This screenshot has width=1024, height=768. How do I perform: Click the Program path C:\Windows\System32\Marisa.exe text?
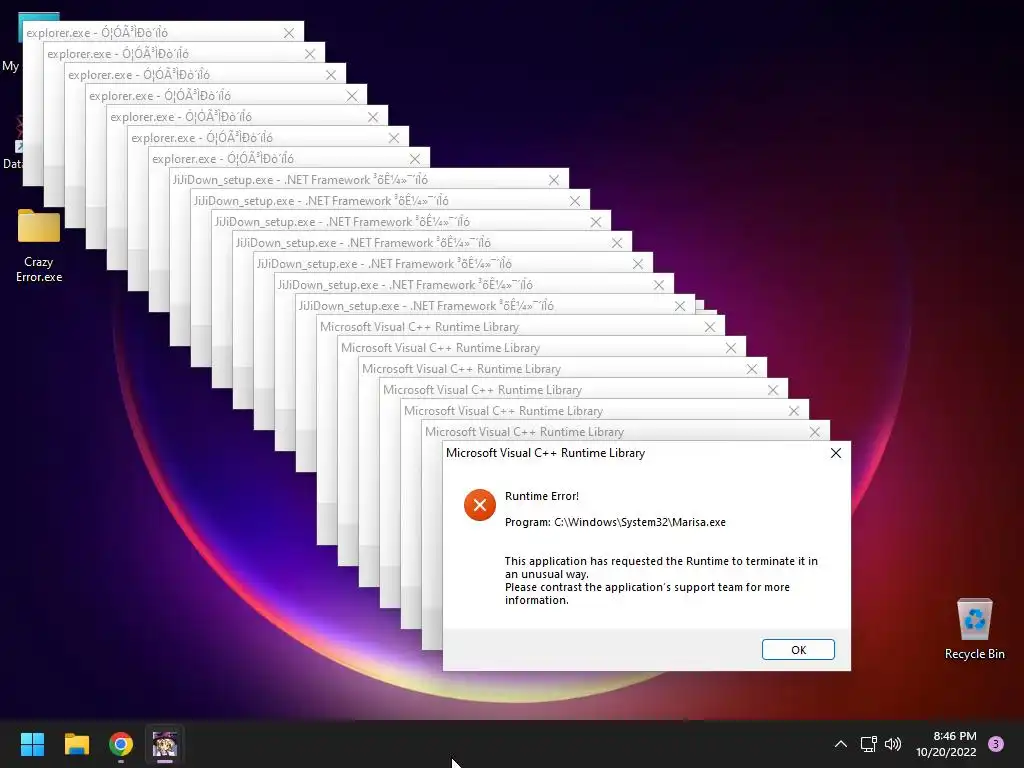(x=615, y=522)
